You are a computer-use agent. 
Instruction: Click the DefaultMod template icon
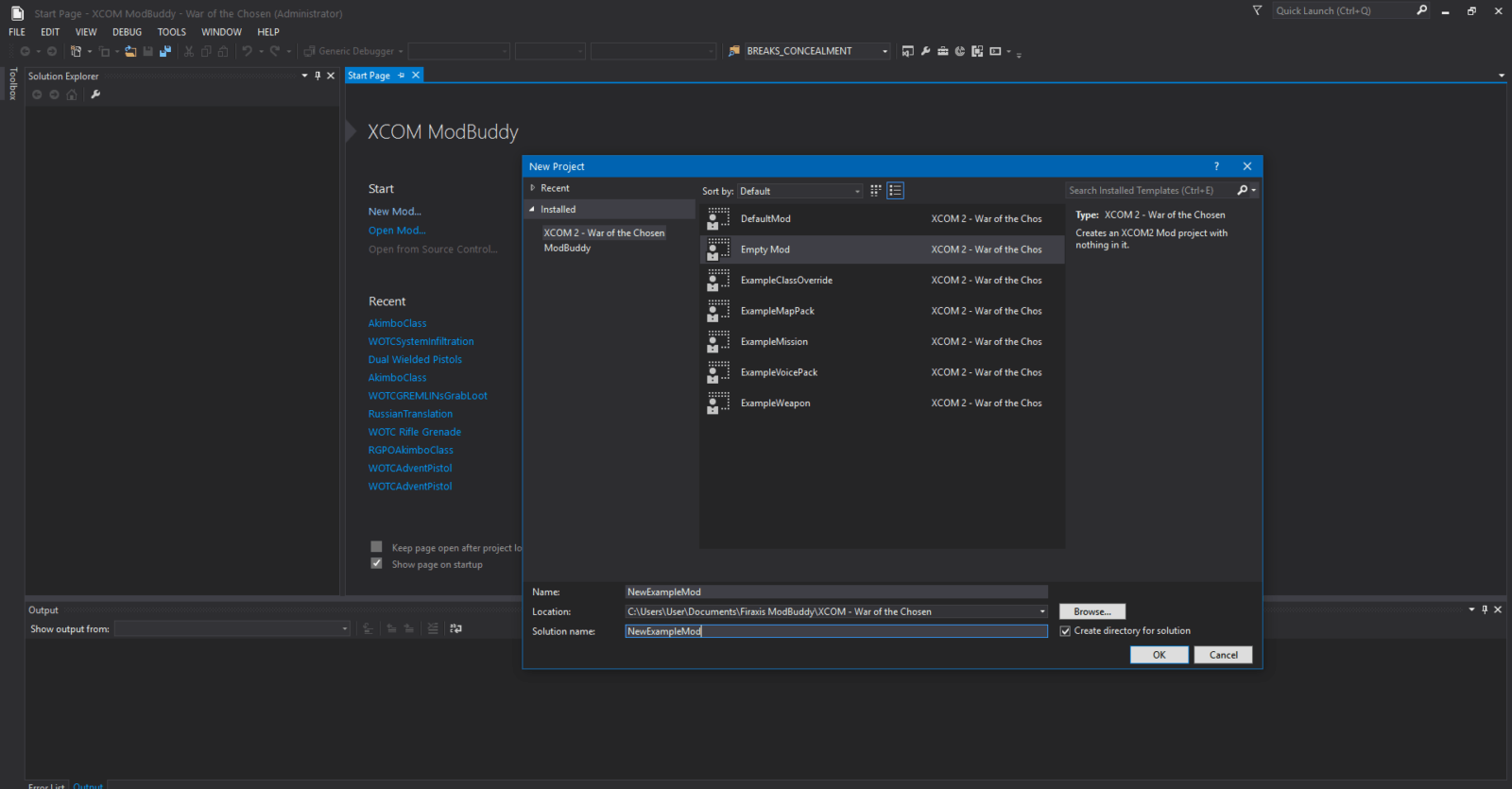719,218
